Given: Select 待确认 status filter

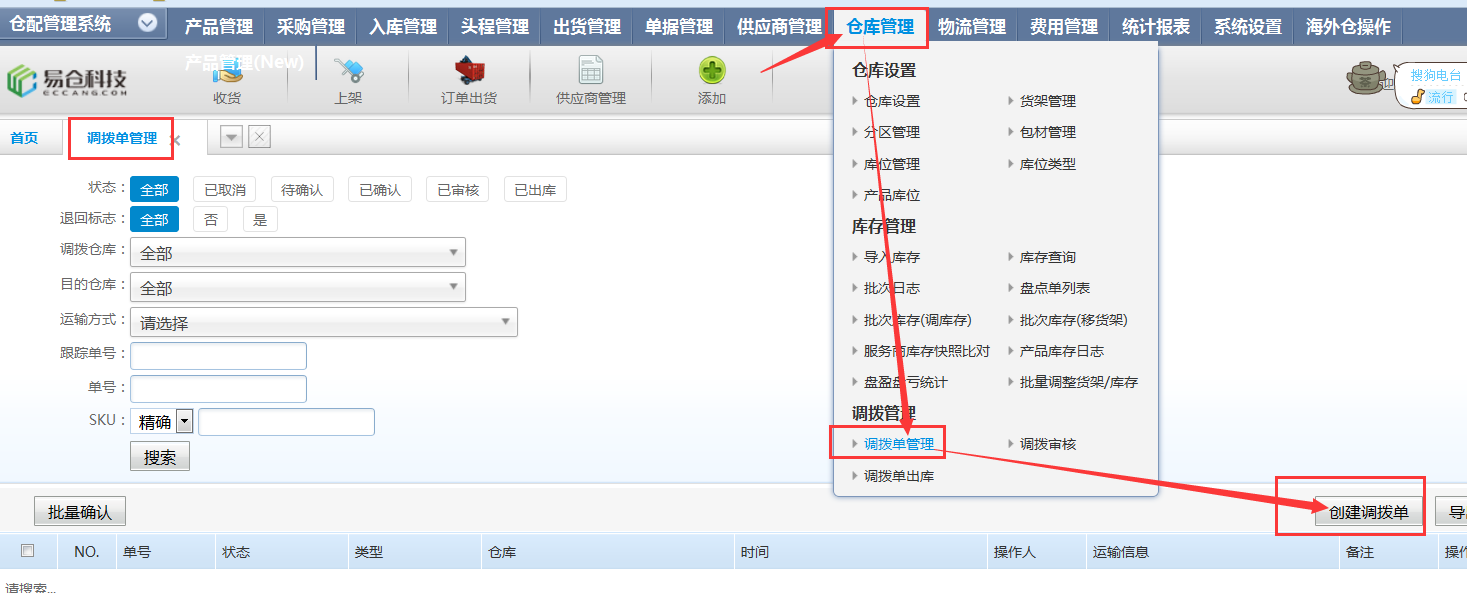Looking at the screenshot, I should coord(302,189).
